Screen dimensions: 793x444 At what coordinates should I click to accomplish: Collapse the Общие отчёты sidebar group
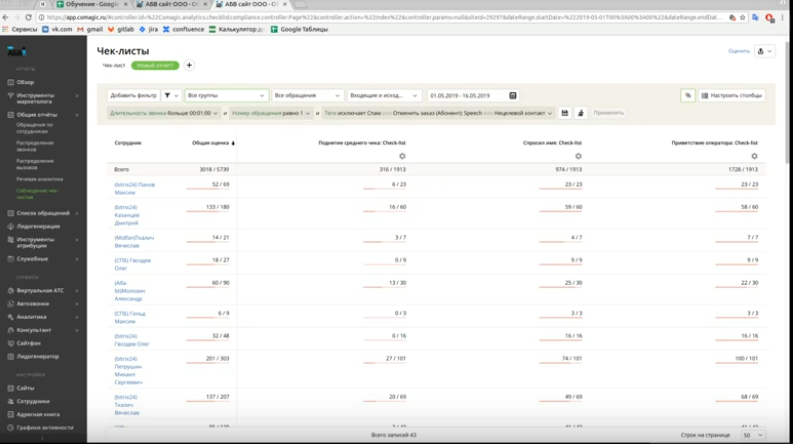77,115
